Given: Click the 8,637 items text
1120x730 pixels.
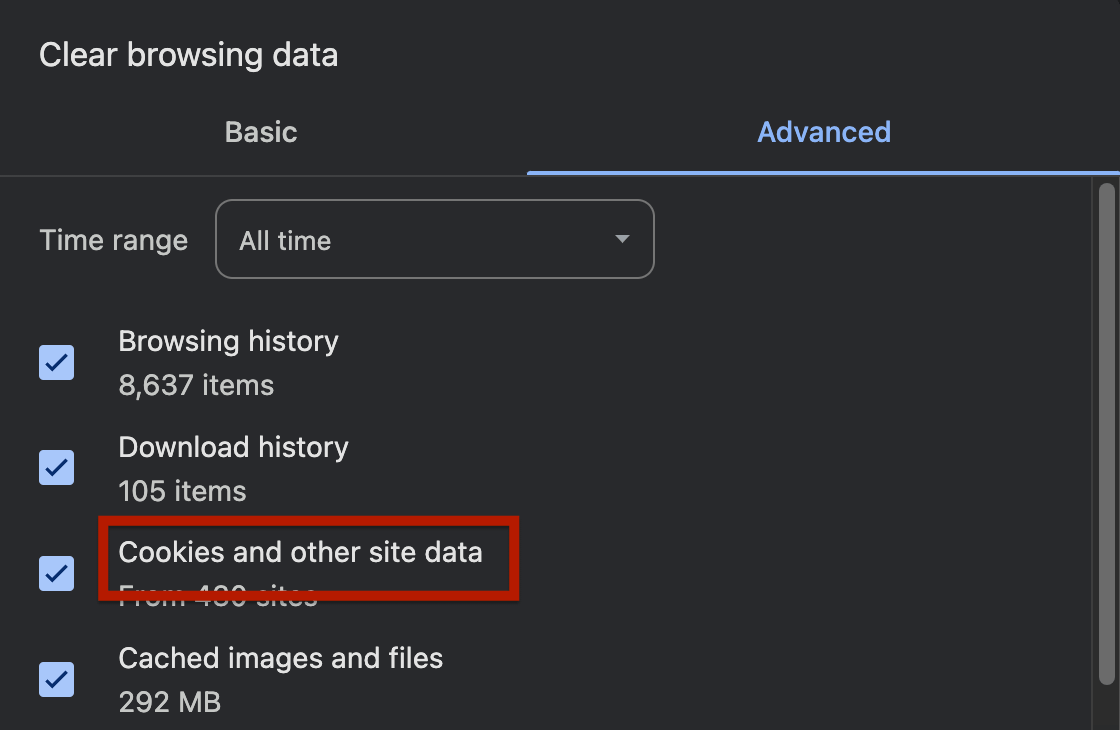Looking at the screenshot, I should (196, 385).
